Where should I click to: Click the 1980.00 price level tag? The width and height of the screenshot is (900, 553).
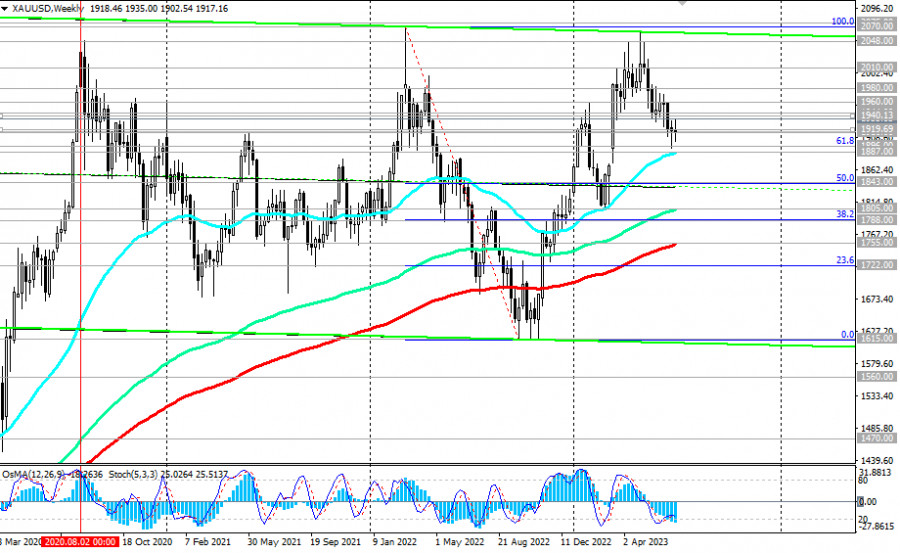(876, 88)
